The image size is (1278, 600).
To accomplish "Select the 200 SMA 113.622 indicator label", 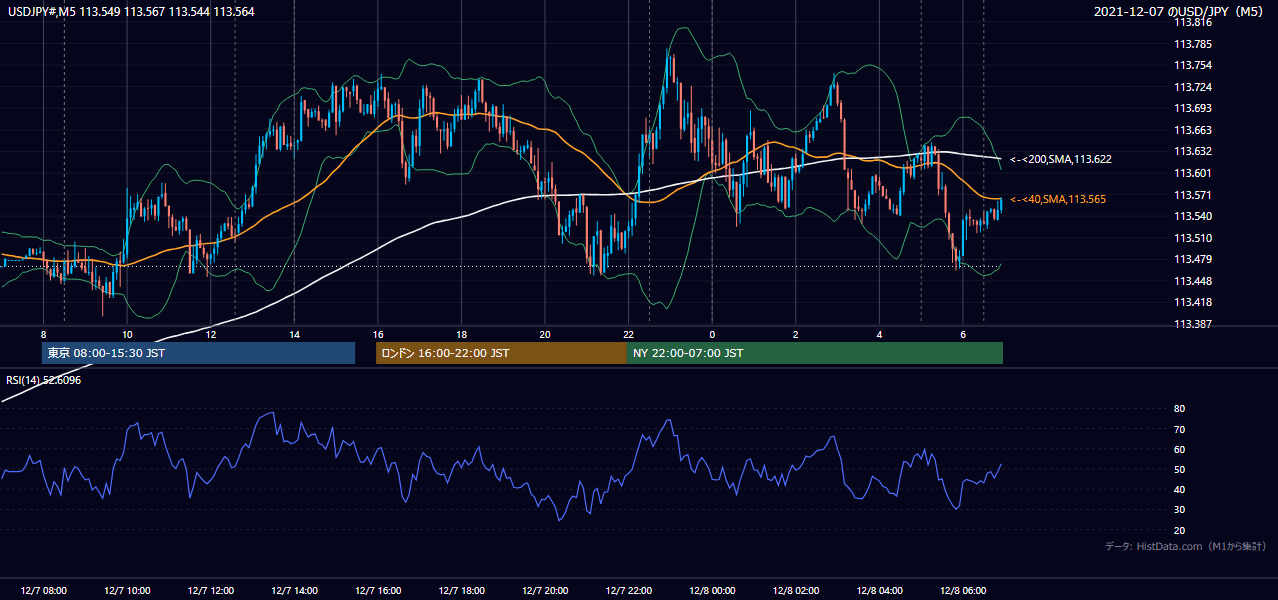I will click(x=1061, y=159).
